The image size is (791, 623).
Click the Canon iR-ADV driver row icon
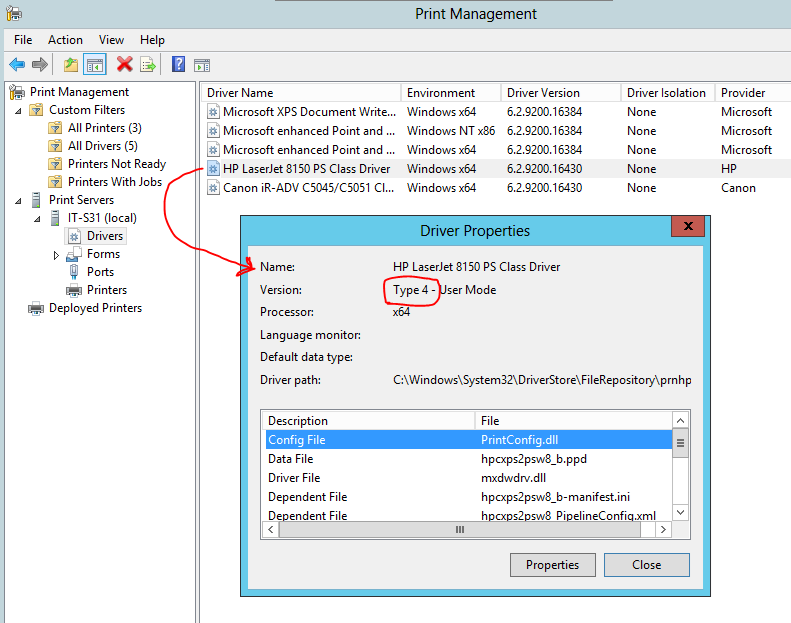click(213, 188)
